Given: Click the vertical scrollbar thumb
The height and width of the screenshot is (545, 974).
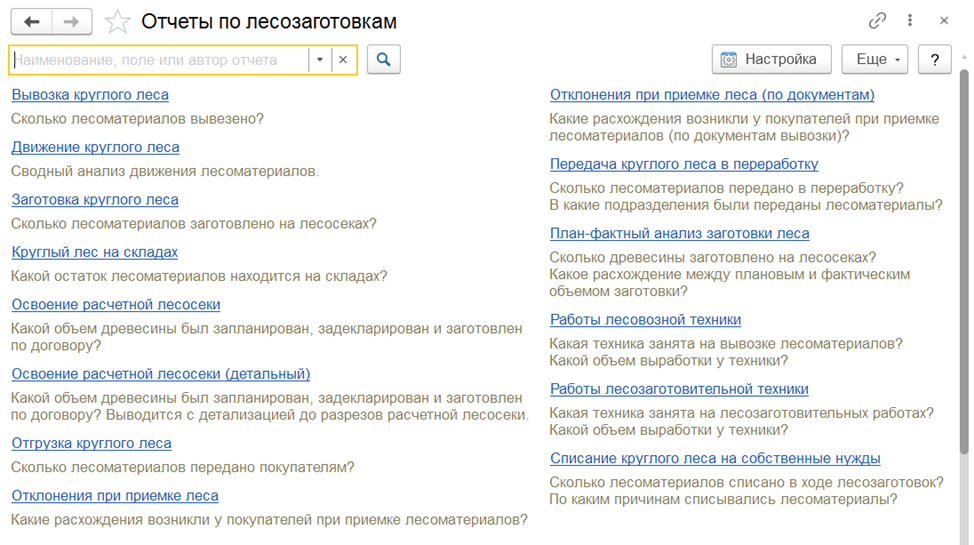Looking at the screenshot, I should coord(964,261).
